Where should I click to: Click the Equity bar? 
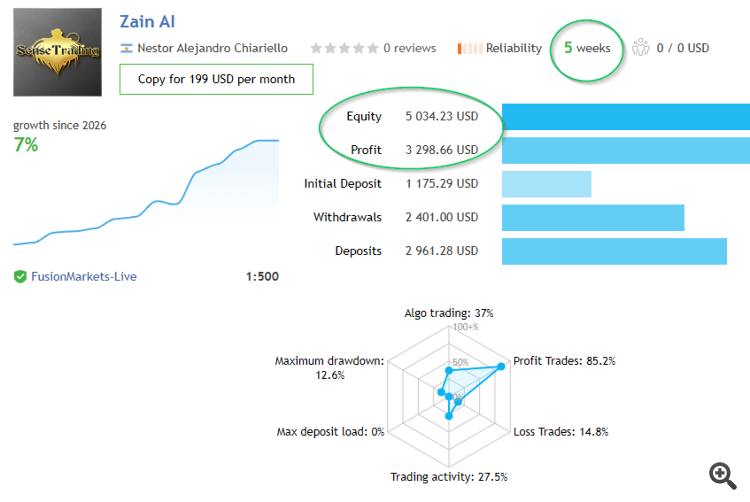coord(625,116)
